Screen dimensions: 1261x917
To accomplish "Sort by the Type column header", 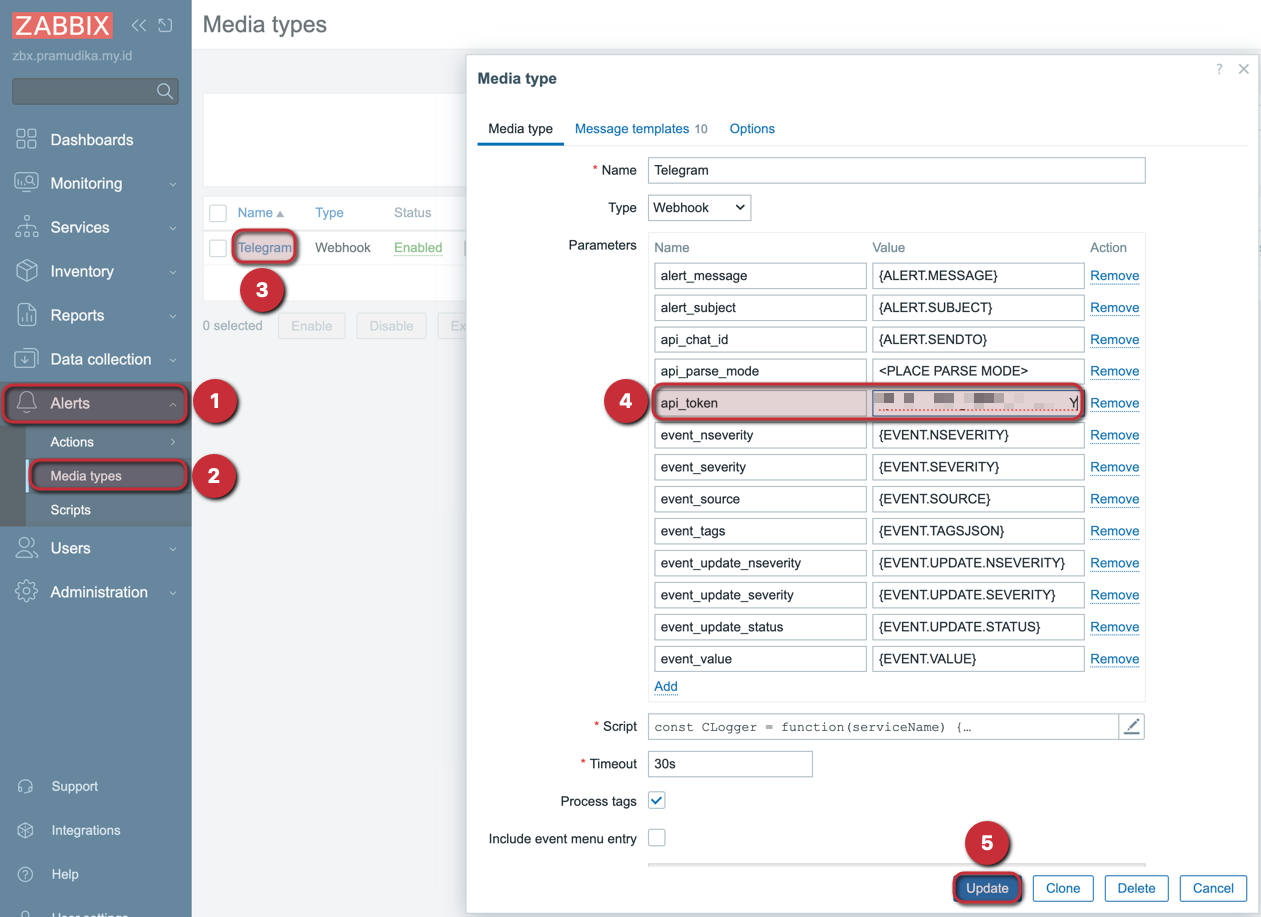I will point(329,213).
